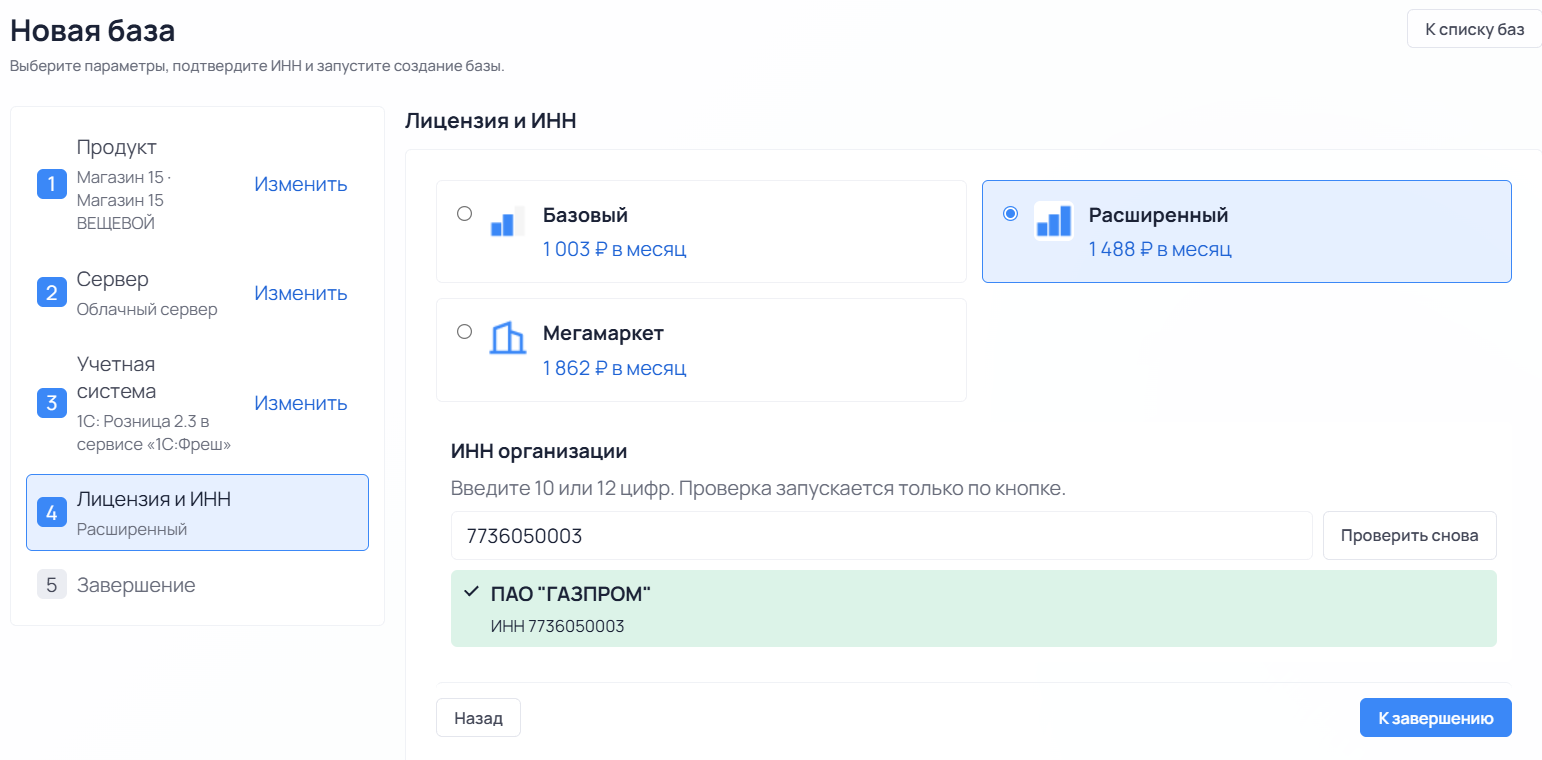Click the 1 488 ₽ в месяц price
The width and height of the screenshot is (1542, 760).
click(1160, 249)
